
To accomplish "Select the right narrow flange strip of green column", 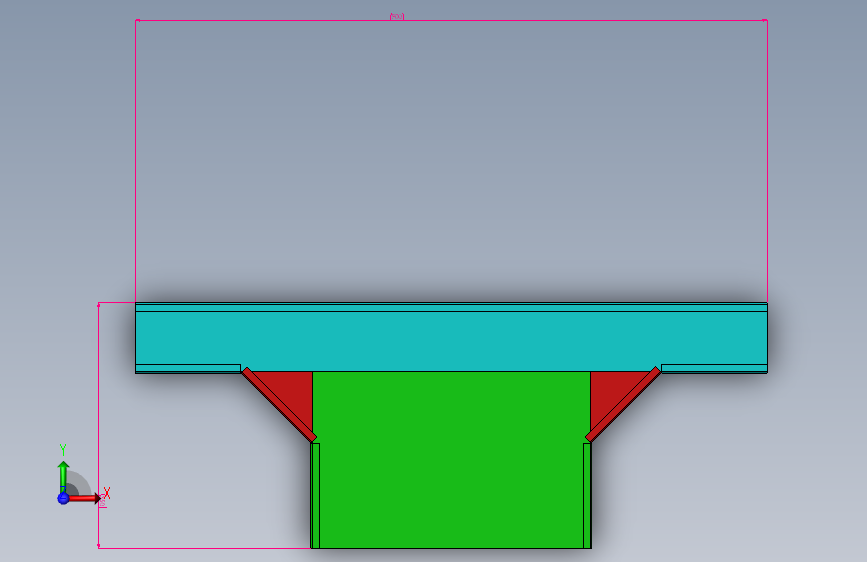I will point(587,496).
